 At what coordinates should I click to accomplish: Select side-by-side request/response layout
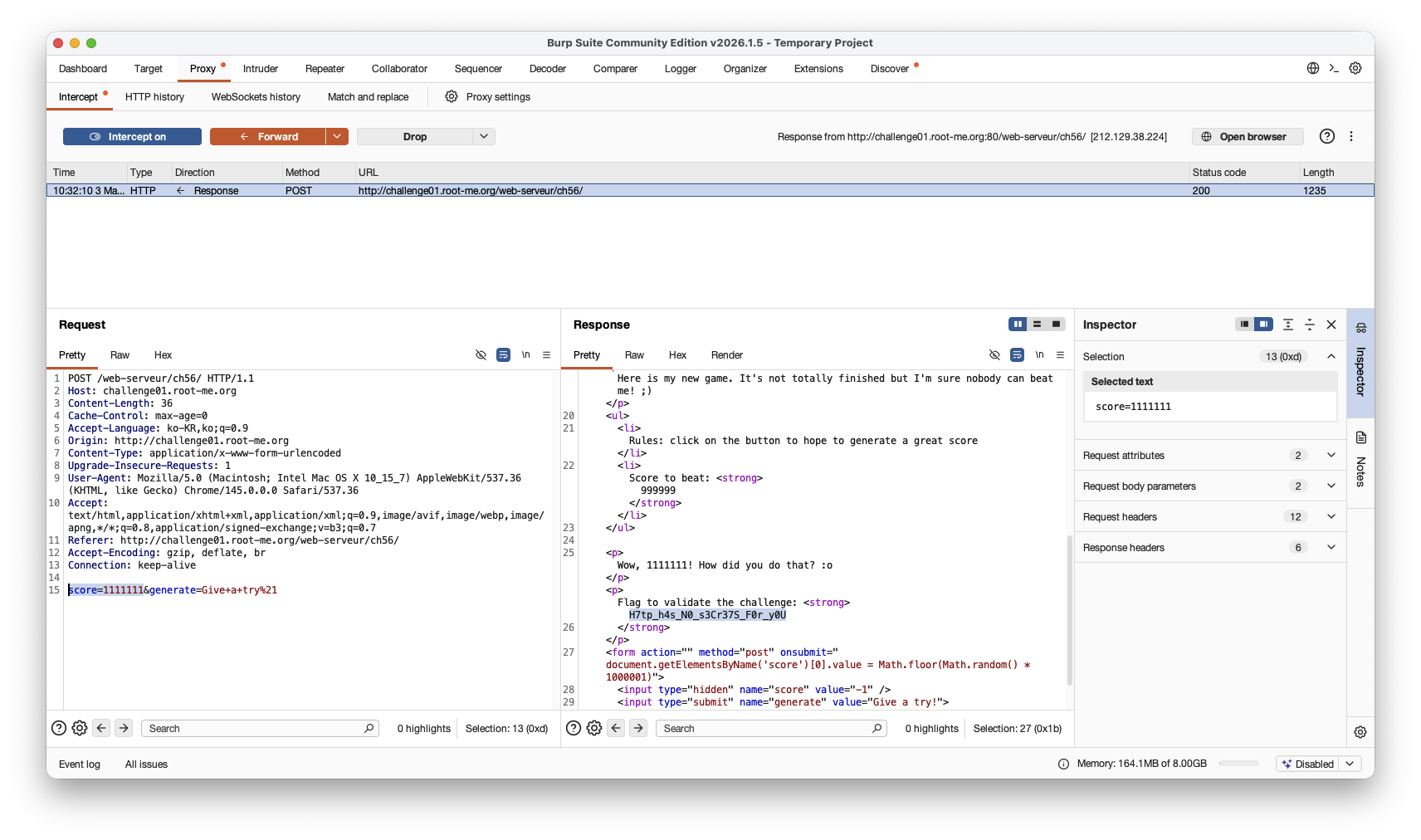coord(1018,324)
